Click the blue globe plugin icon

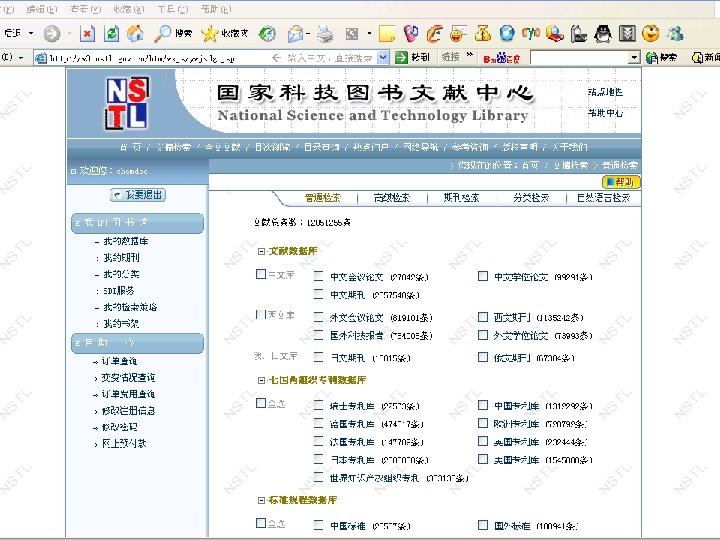(507, 33)
